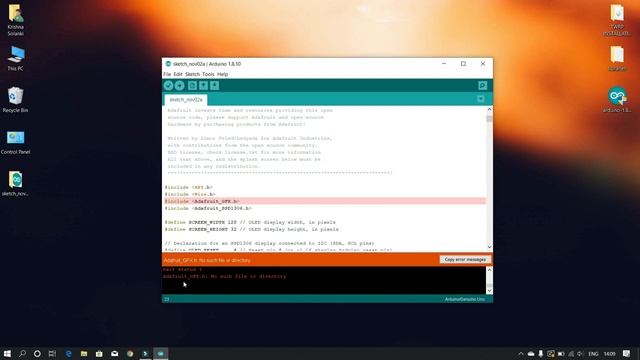The height and width of the screenshot is (360, 640).
Task: Create a new sketch with the New icon
Action: 192,86
